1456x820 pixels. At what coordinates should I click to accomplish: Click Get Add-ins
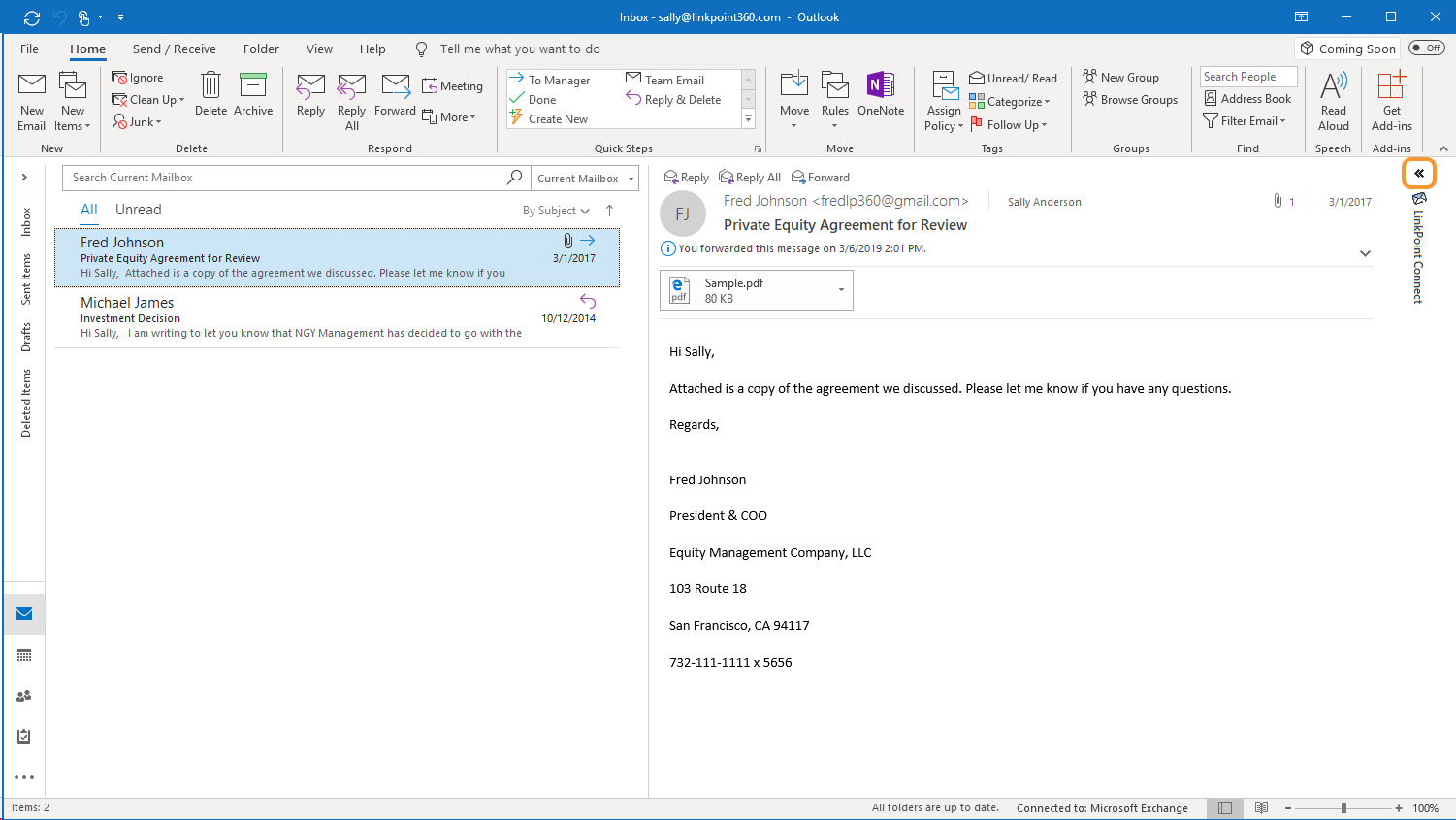[x=1392, y=102]
